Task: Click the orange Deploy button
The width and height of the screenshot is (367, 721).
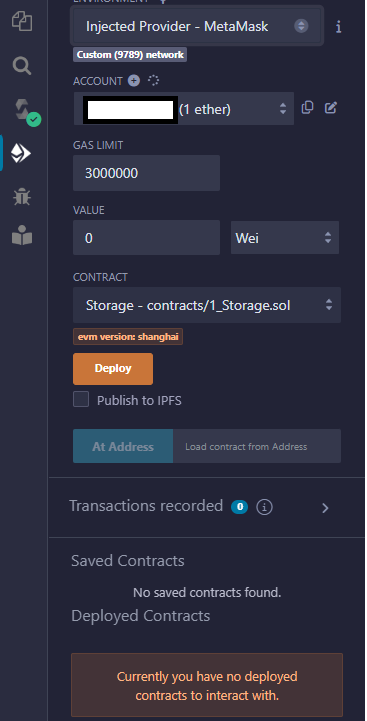Action: pyautogui.click(x=113, y=369)
